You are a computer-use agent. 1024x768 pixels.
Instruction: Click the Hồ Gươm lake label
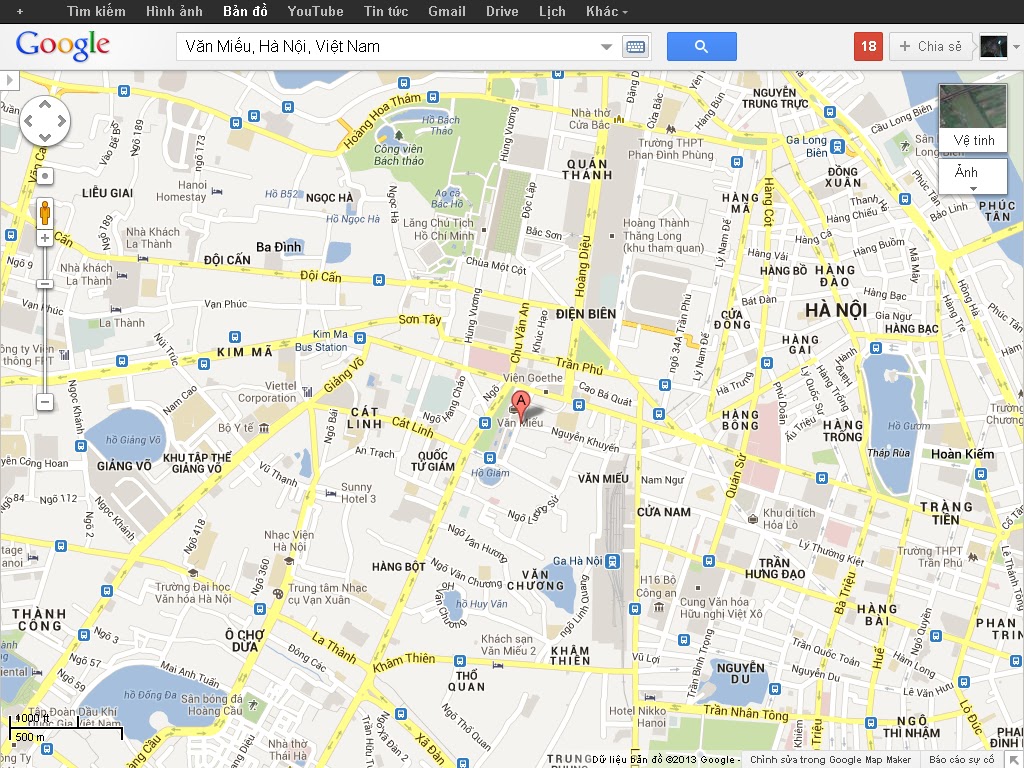pyautogui.click(x=908, y=426)
